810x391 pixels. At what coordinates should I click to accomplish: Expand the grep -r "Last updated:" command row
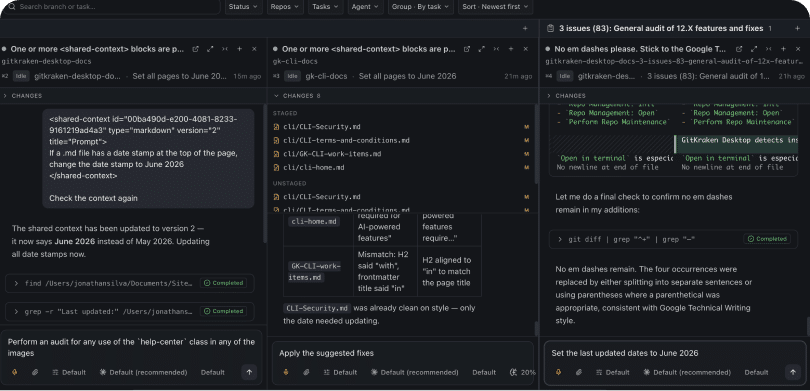(x=129, y=311)
